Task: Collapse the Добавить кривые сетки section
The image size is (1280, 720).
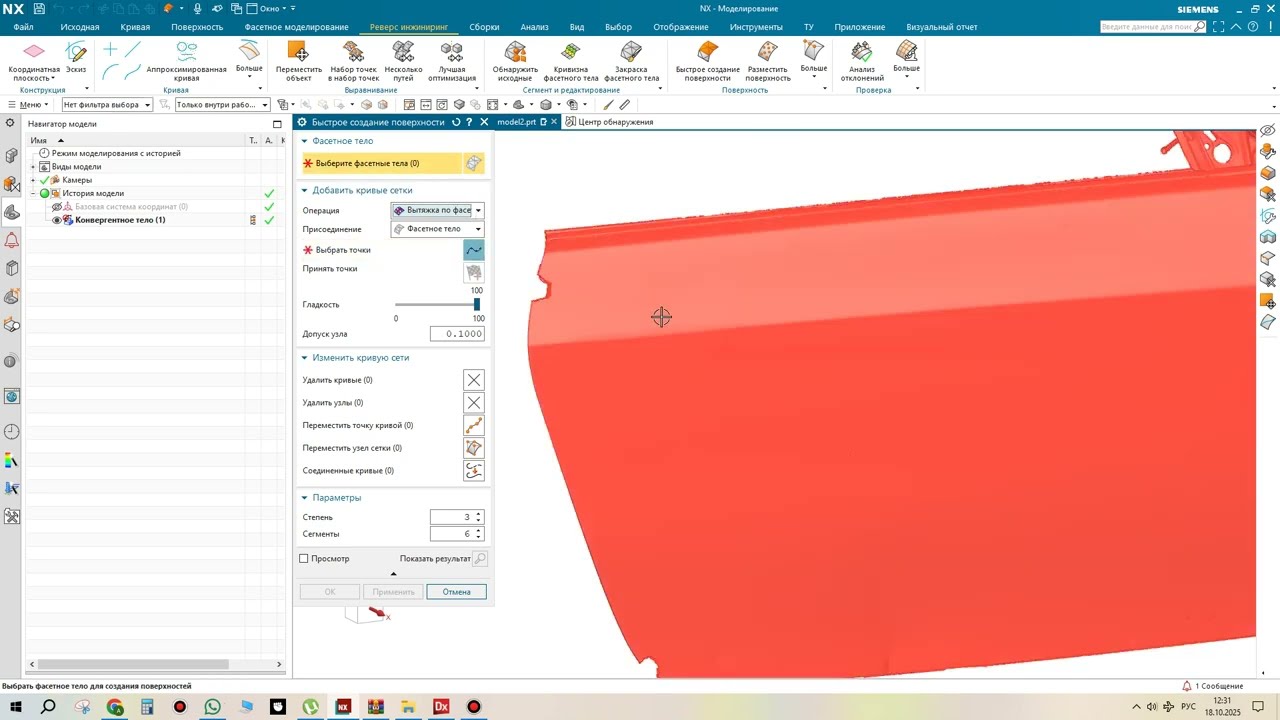Action: click(x=304, y=190)
